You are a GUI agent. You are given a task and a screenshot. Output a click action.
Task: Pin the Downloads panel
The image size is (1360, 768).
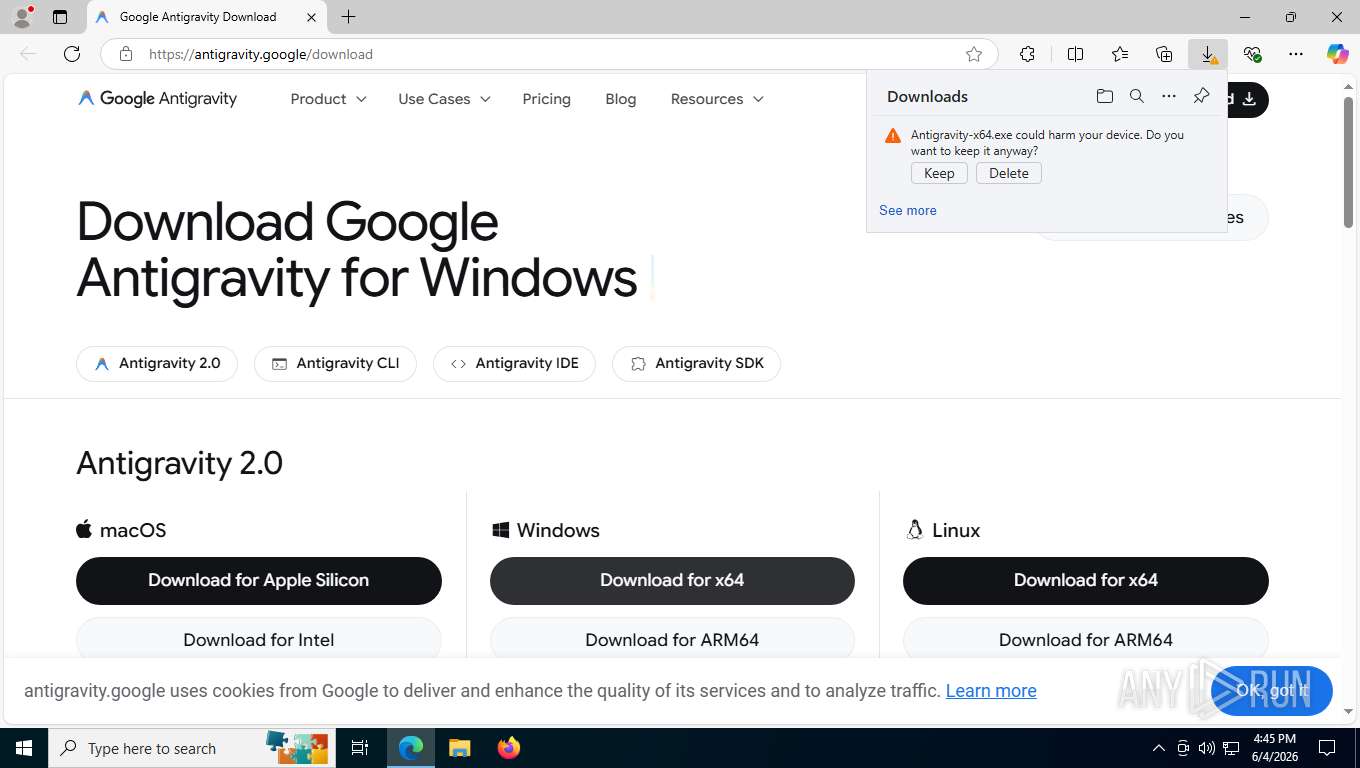(x=1201, y=96)
